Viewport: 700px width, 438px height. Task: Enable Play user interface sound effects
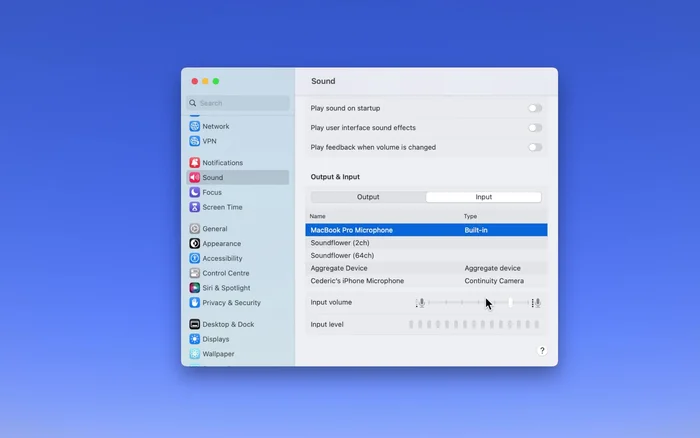(535, 128)
